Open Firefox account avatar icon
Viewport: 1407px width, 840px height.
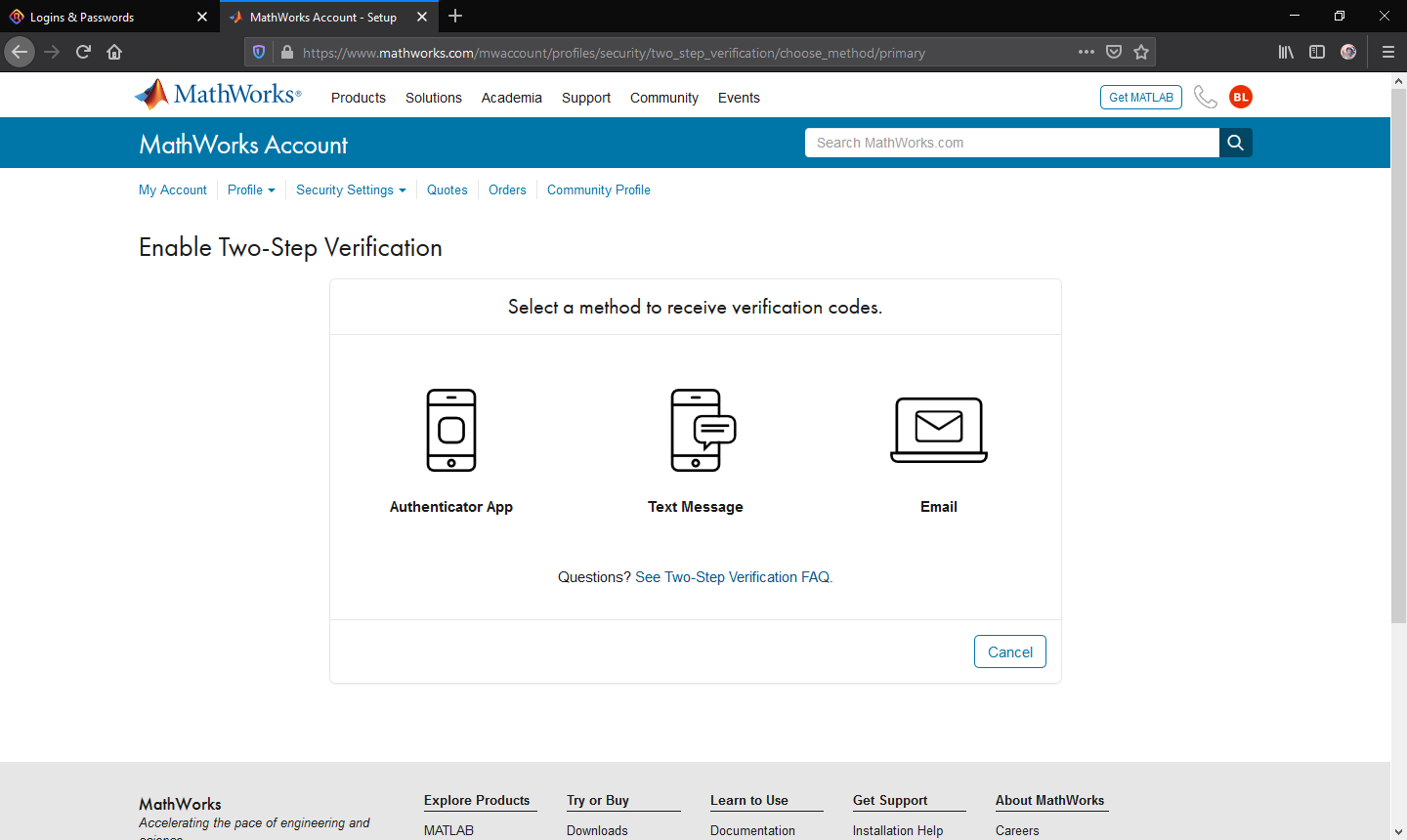coord(1348,52)
